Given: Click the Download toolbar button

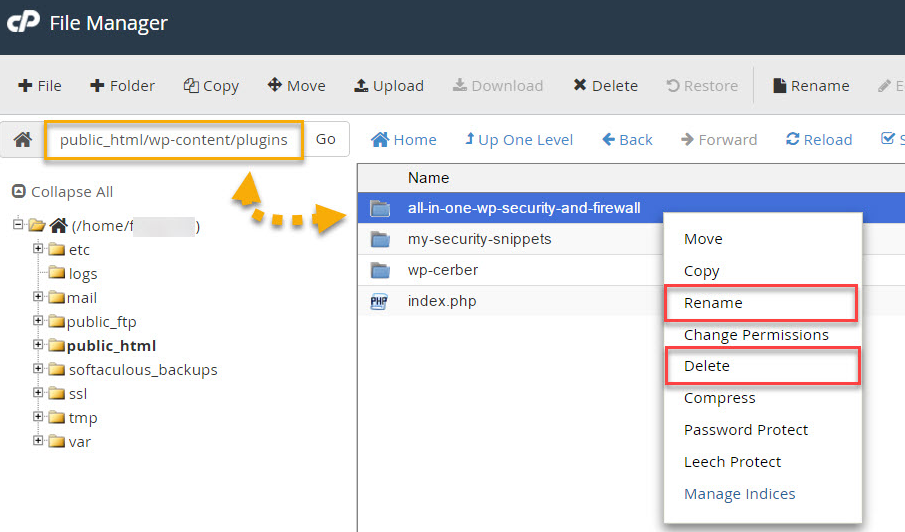Looking at the screenshot, I should [498, 86].
